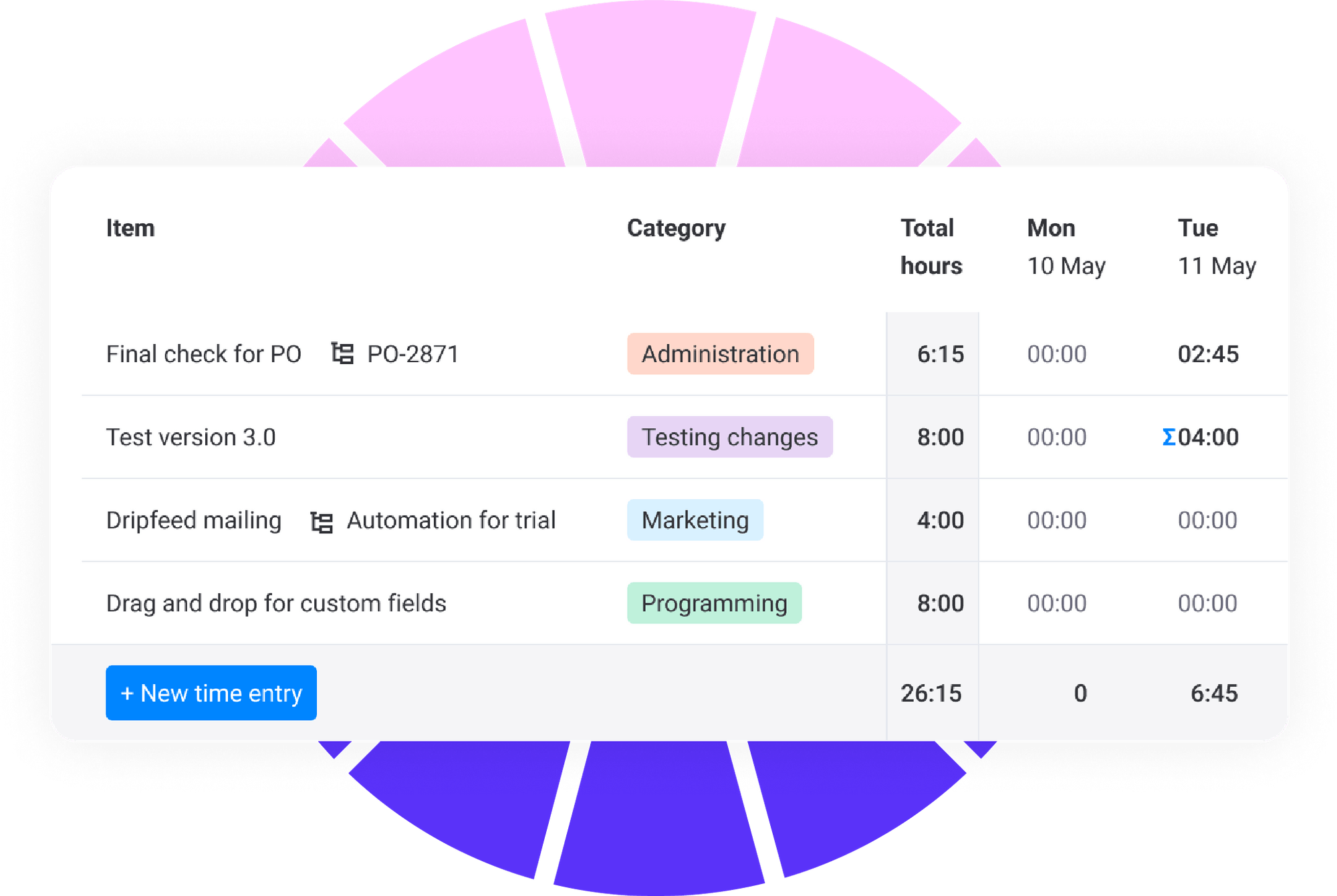Image resolution: width=1337 pixels, height=896 pixels.
Task: Click the Mon 10 May column header
Action: [x=1066, y=246]
